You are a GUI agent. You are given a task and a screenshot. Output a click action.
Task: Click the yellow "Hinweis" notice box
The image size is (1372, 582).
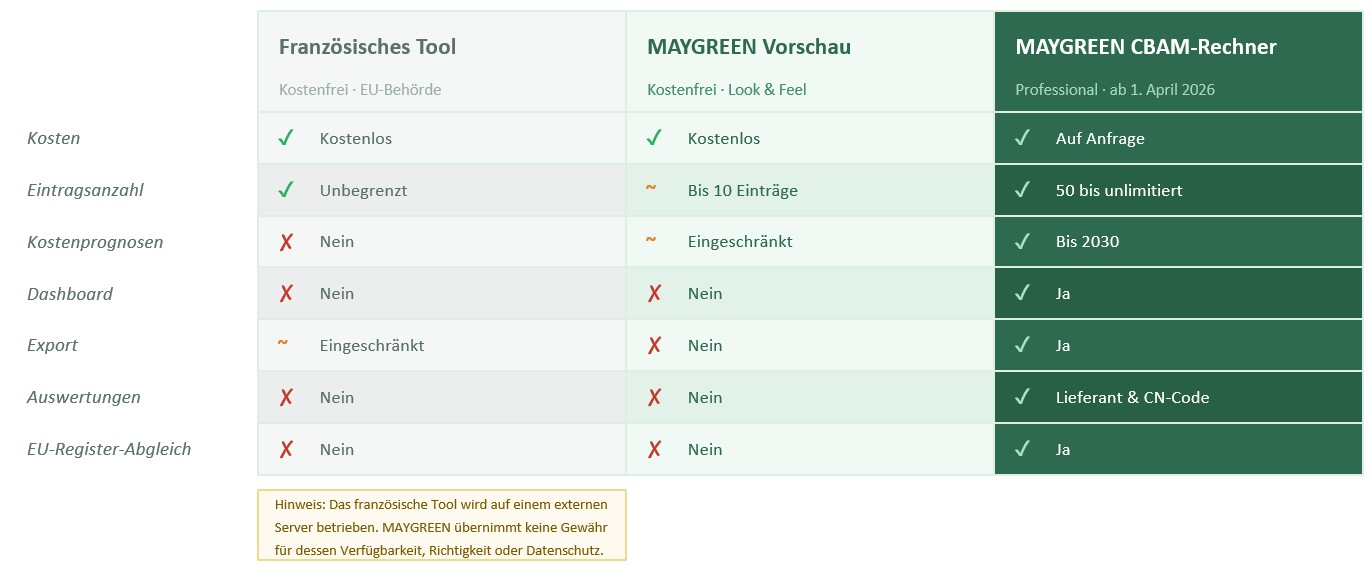click(x=441, y=525)
